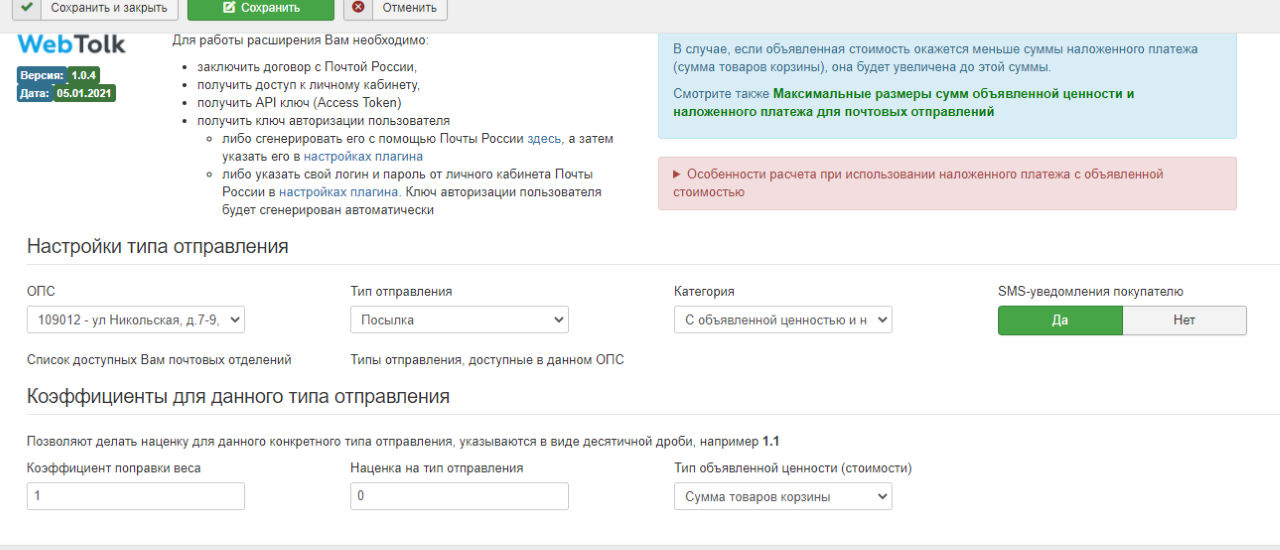Open the Тип объявленной ценности dropdown
Screen dimensions: 1280x550
pos(783,496)
